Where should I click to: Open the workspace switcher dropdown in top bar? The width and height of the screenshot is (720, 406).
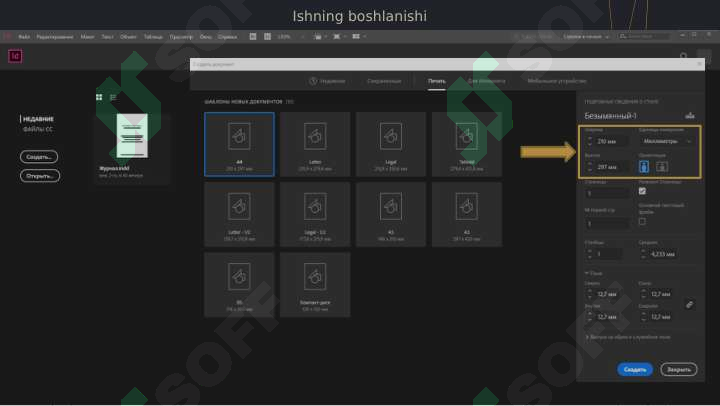pyautogui.click(x=586, y=36)
